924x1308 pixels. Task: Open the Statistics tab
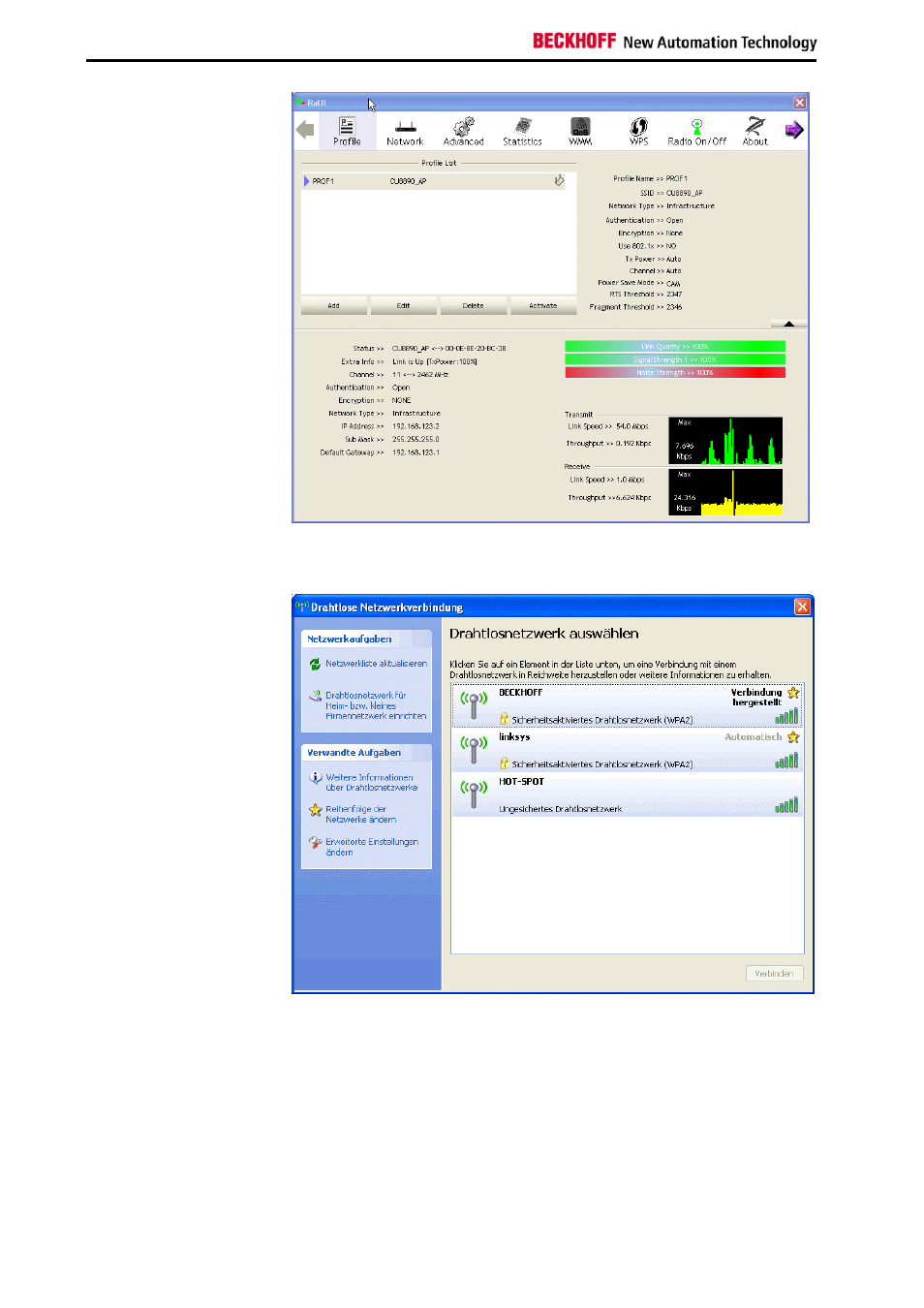click(522, 132)
